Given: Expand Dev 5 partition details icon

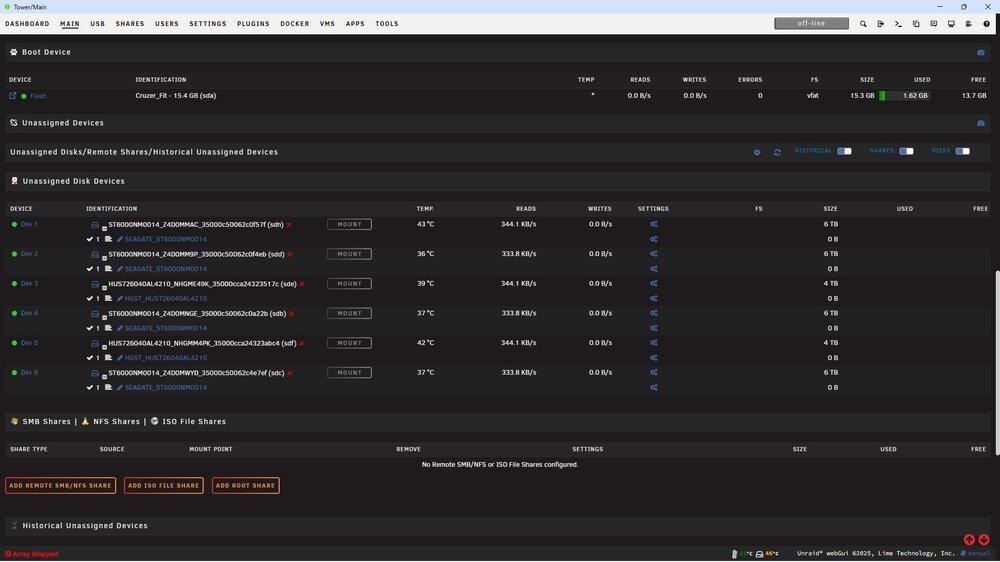Looking at the screenshot, I should (x=96, y=344).
